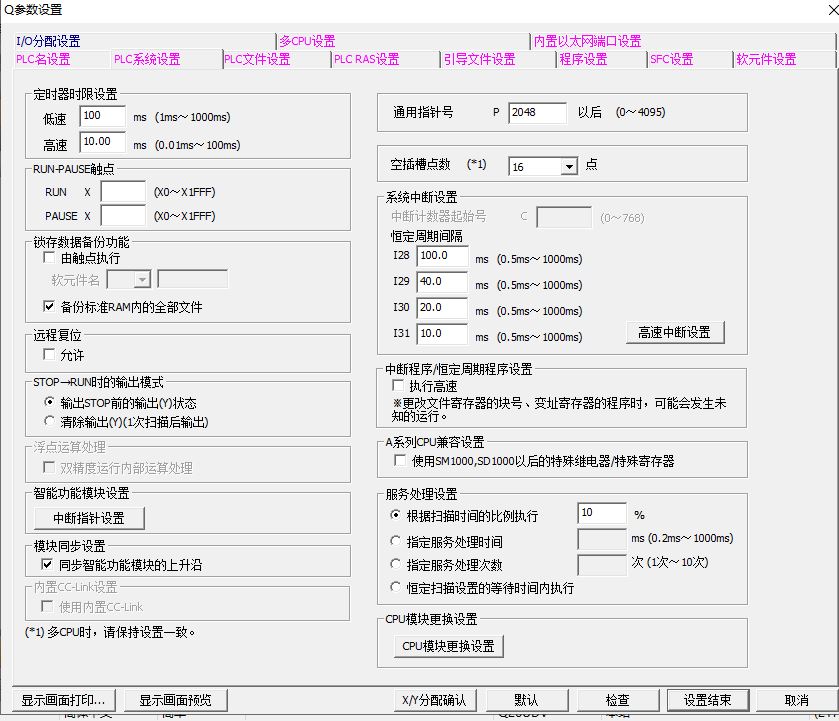
Task: Click the 高速中断设置 button
Action: pyautogui.click(x=675, y=333)
